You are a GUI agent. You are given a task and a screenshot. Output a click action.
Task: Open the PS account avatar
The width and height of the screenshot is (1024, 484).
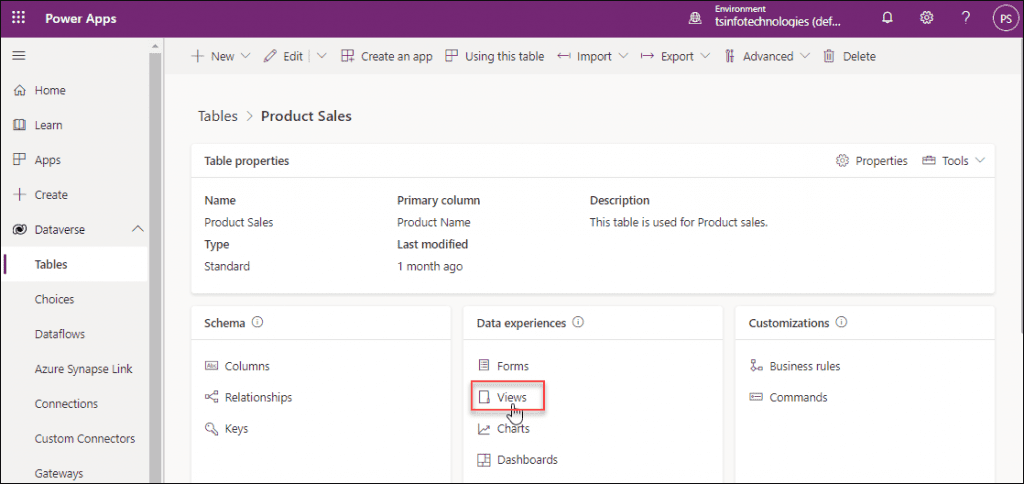[x=1005, y=18]
